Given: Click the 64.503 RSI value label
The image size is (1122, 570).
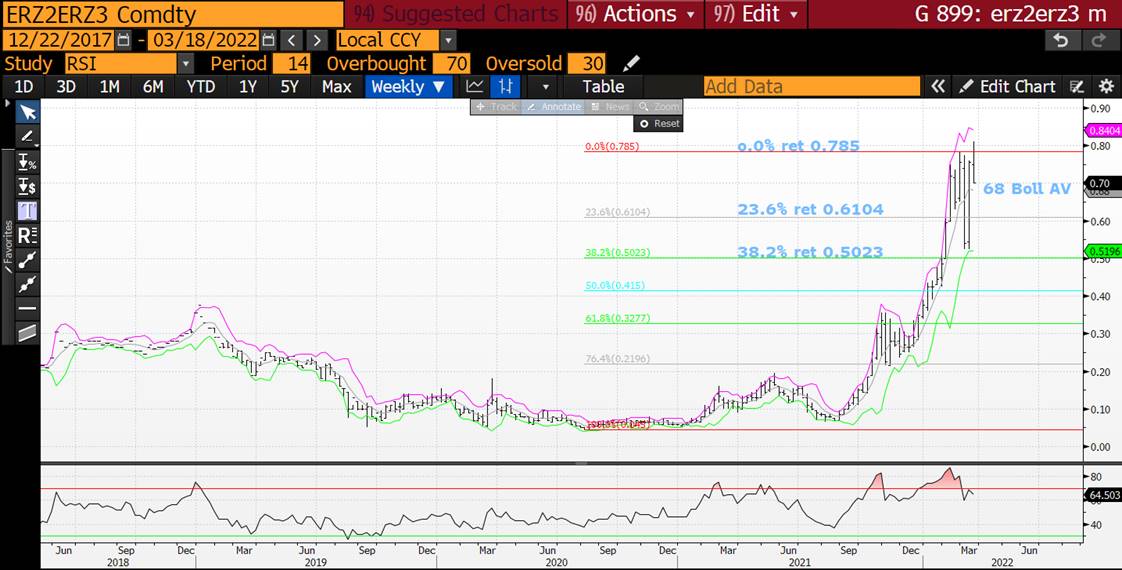Looking at the screenshot, I should tap(1104, 495).
